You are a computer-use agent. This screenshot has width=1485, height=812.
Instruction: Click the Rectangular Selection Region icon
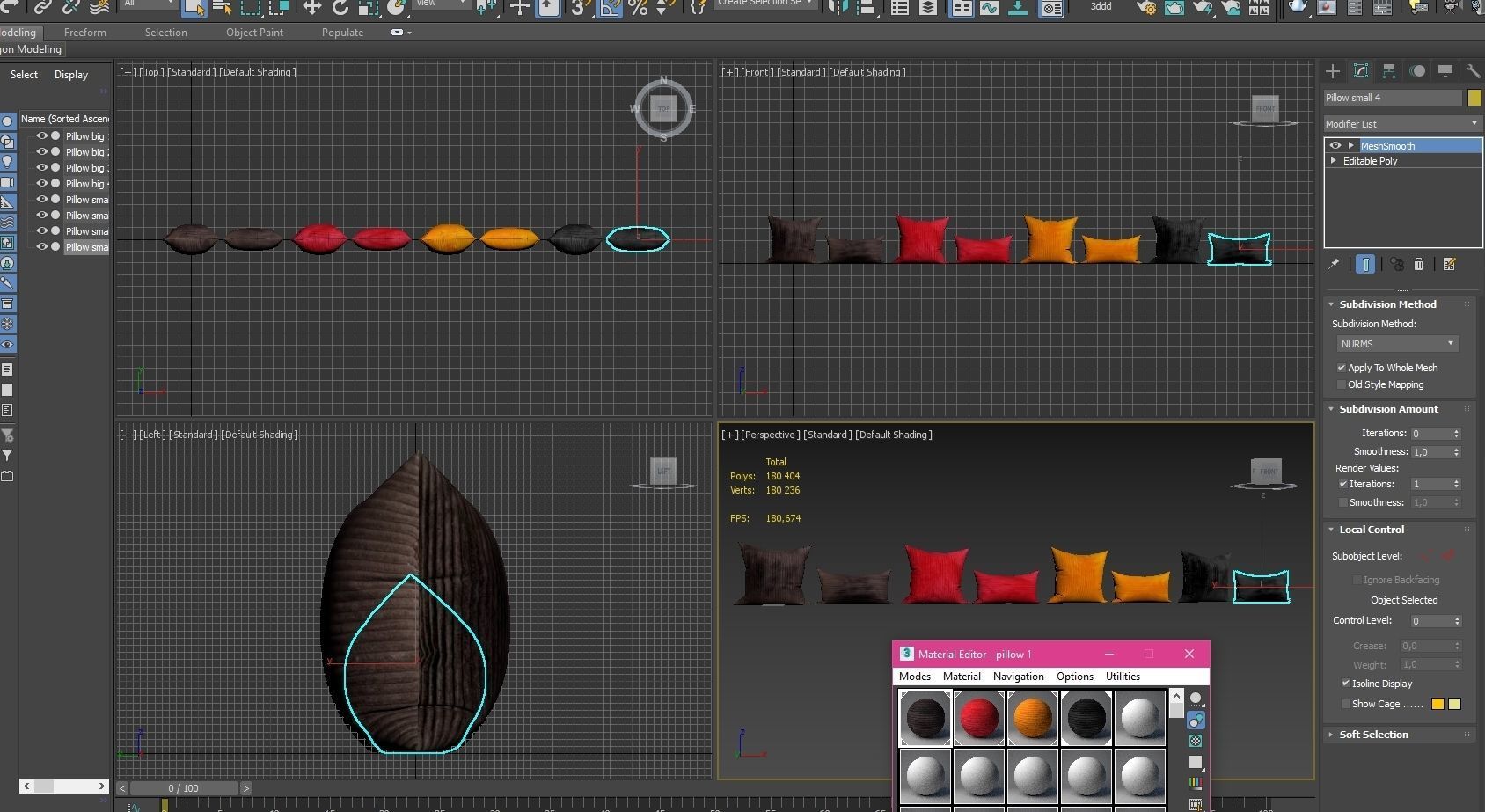[251, 7]
